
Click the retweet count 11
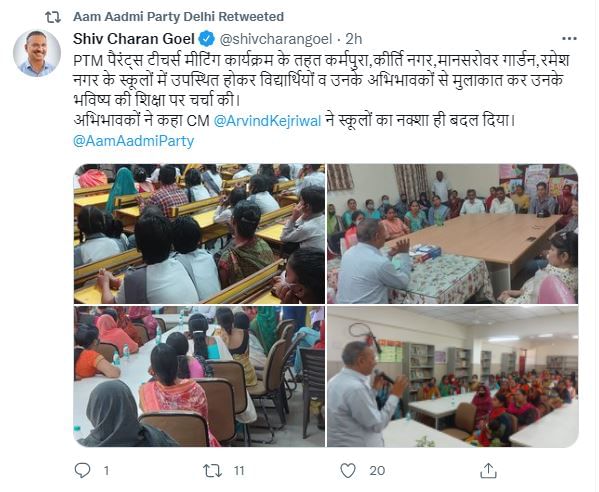[x=239, y=471]
